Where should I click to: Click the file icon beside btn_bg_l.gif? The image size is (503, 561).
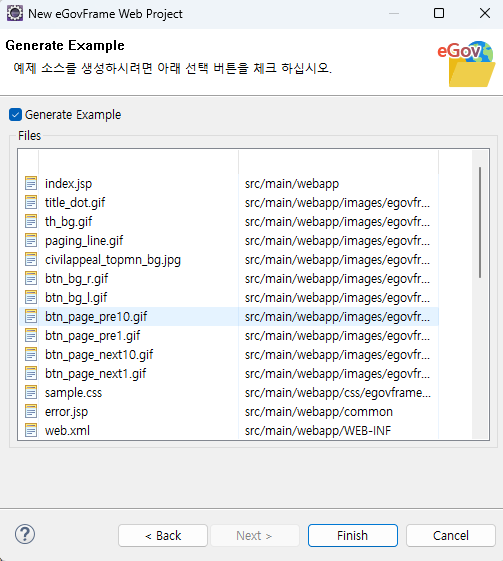tap(31, 297)
